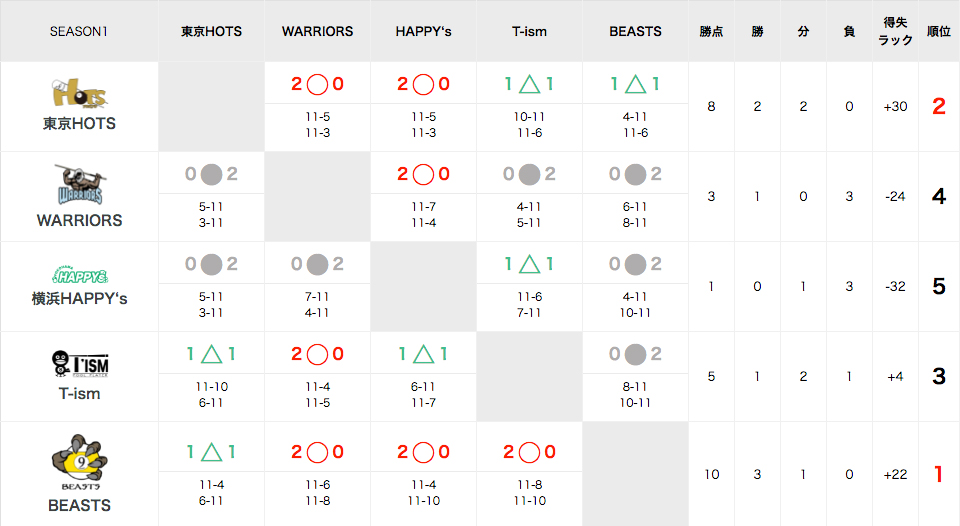The image size is (960, 526).
Task: Click the green draw triangle HAPPY's vs T-ism
Action: 530,264
